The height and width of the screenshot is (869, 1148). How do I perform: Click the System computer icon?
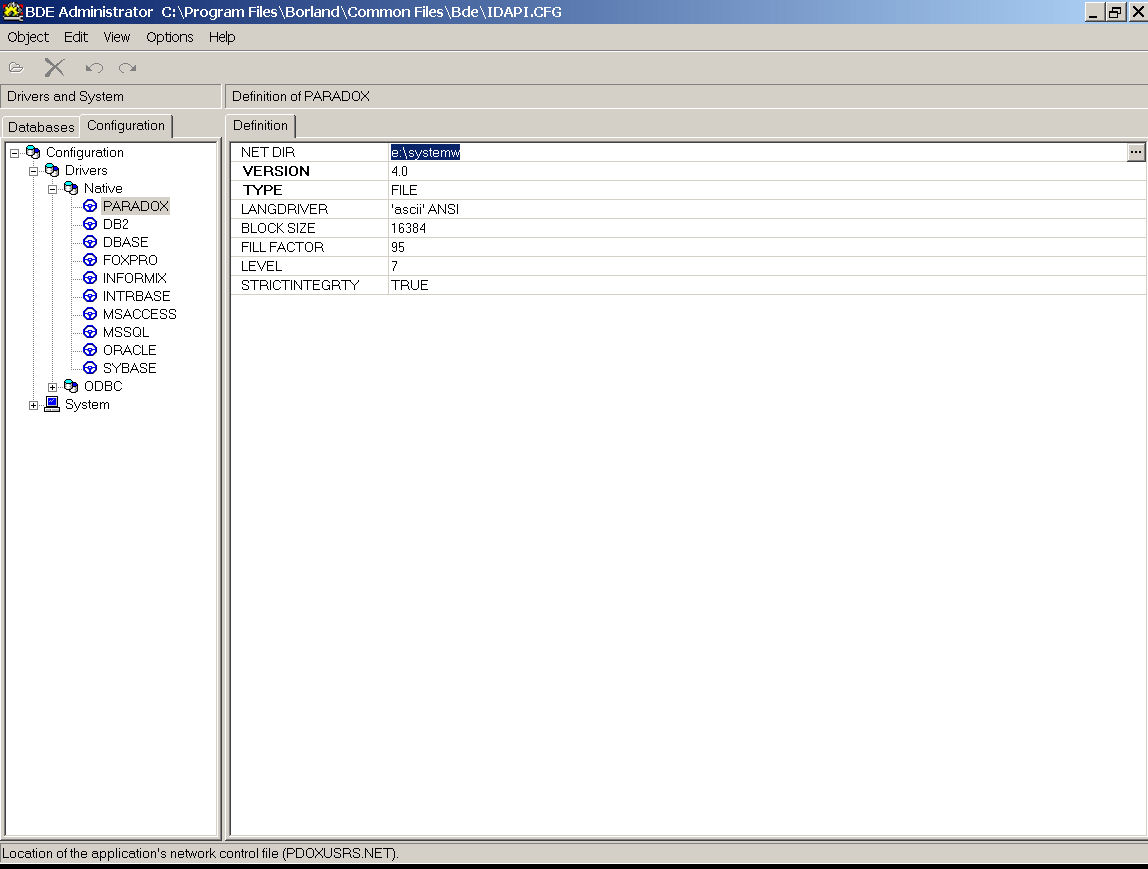52,404
